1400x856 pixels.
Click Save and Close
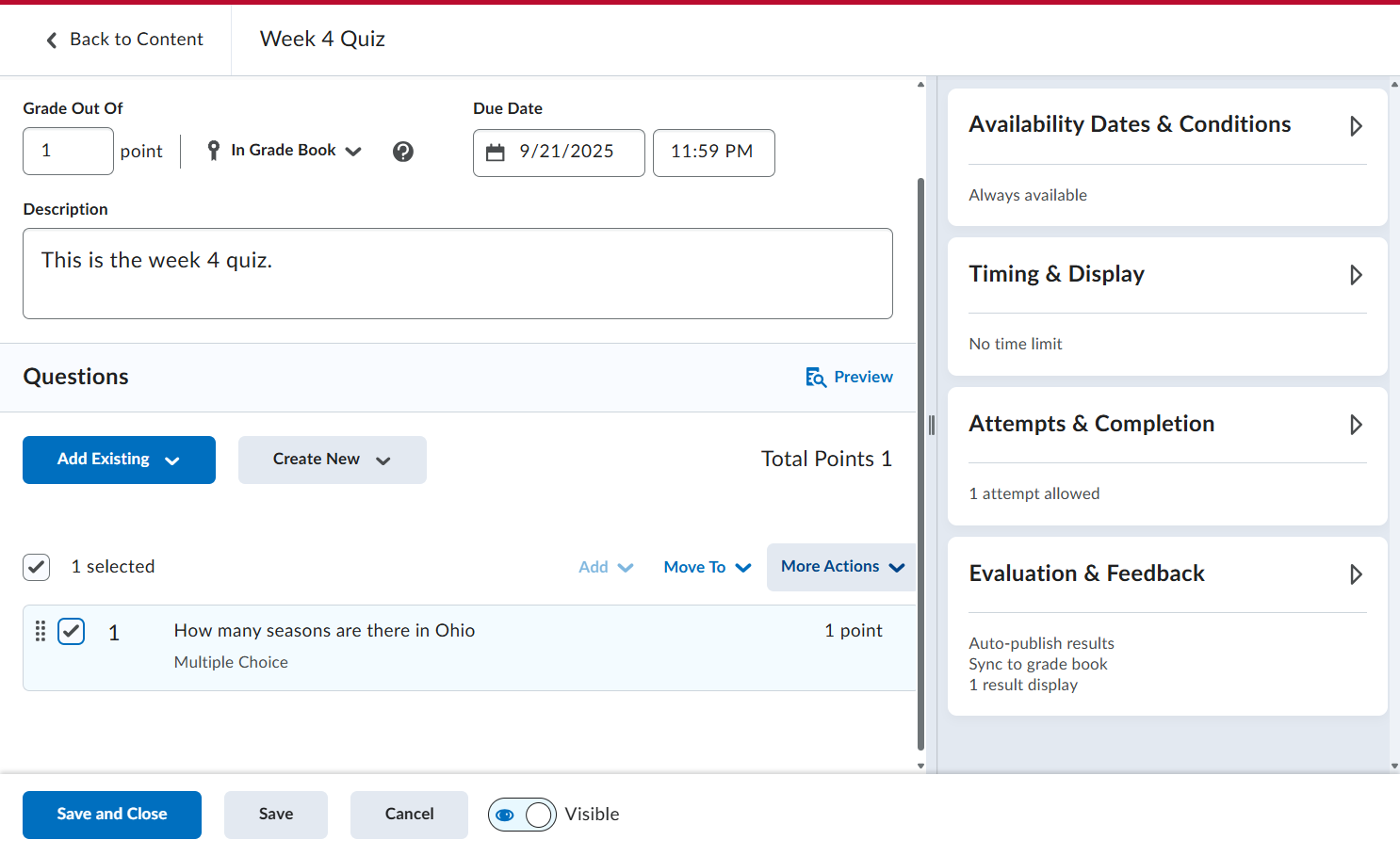point(112,815)
